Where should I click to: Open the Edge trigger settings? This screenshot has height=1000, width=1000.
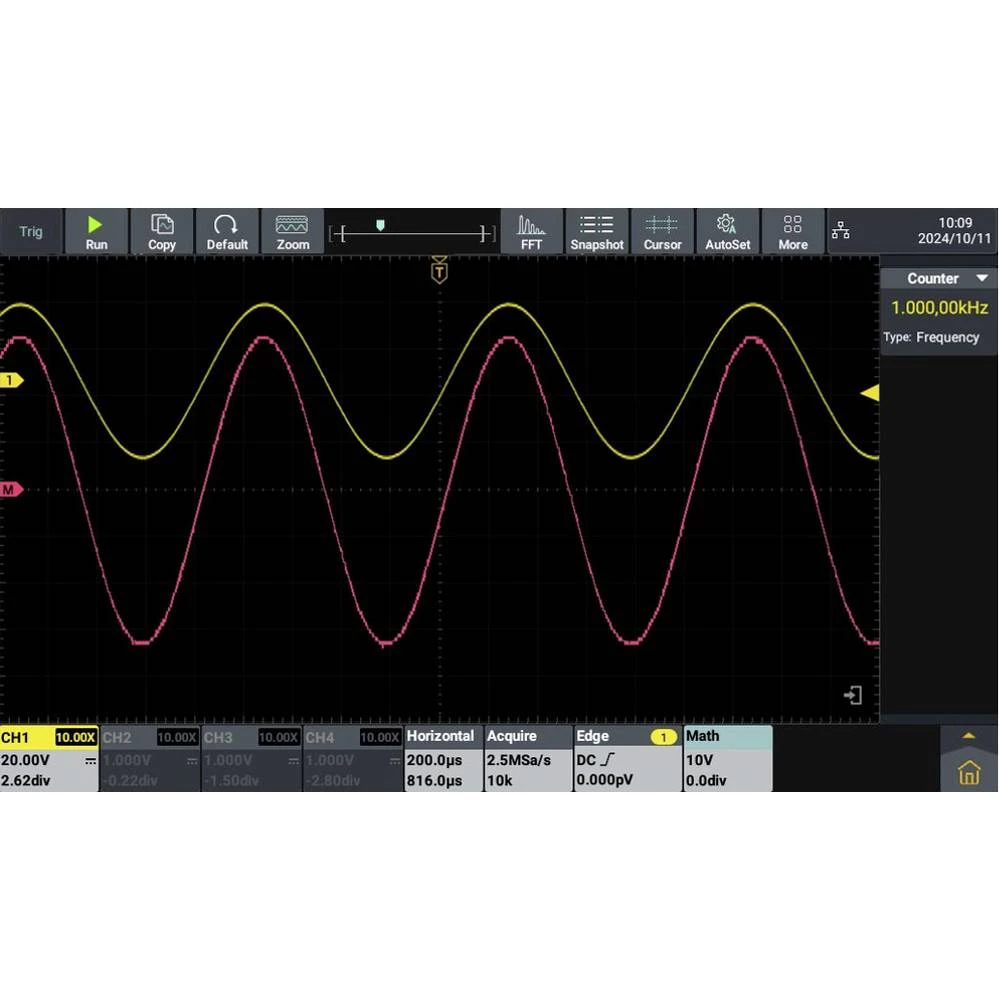point(627,759)
